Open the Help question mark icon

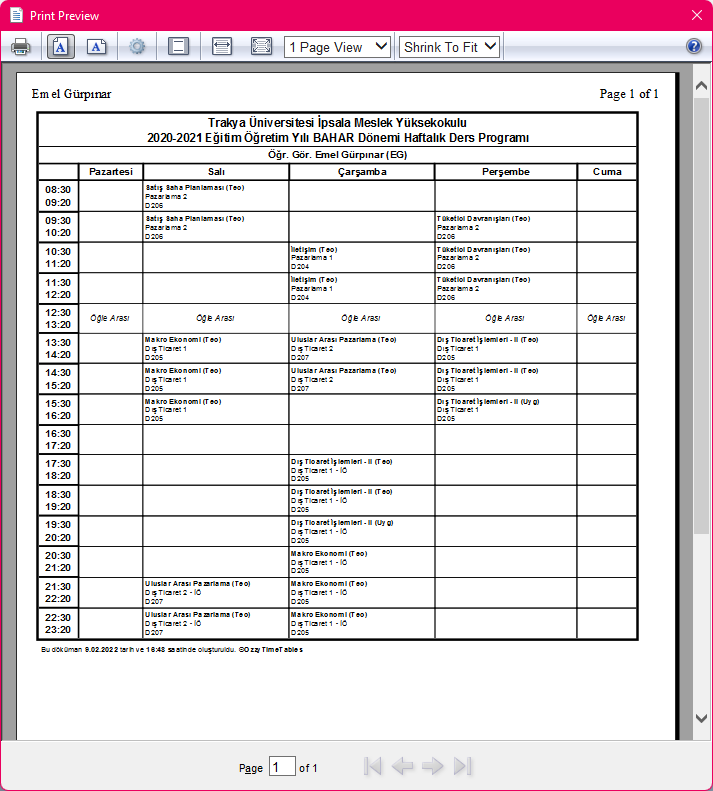(x=694, y=47)
